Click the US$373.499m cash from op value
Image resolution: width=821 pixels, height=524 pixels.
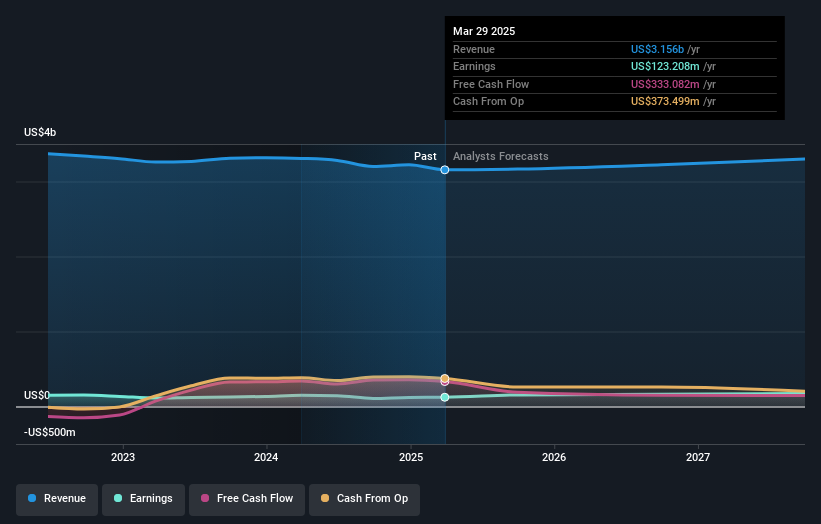point(665,102)
